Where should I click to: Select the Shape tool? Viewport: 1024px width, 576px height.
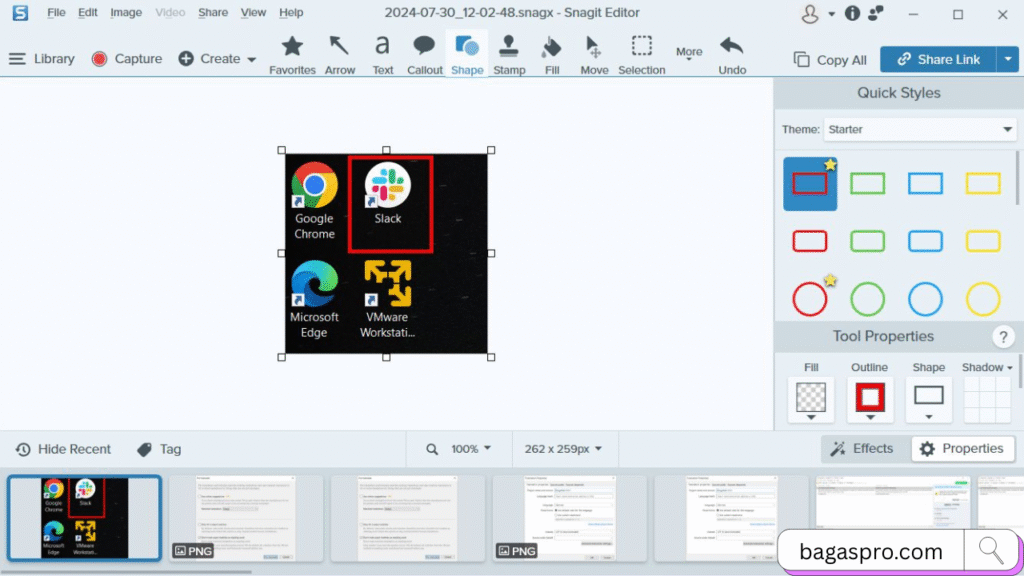pos(466,52)
